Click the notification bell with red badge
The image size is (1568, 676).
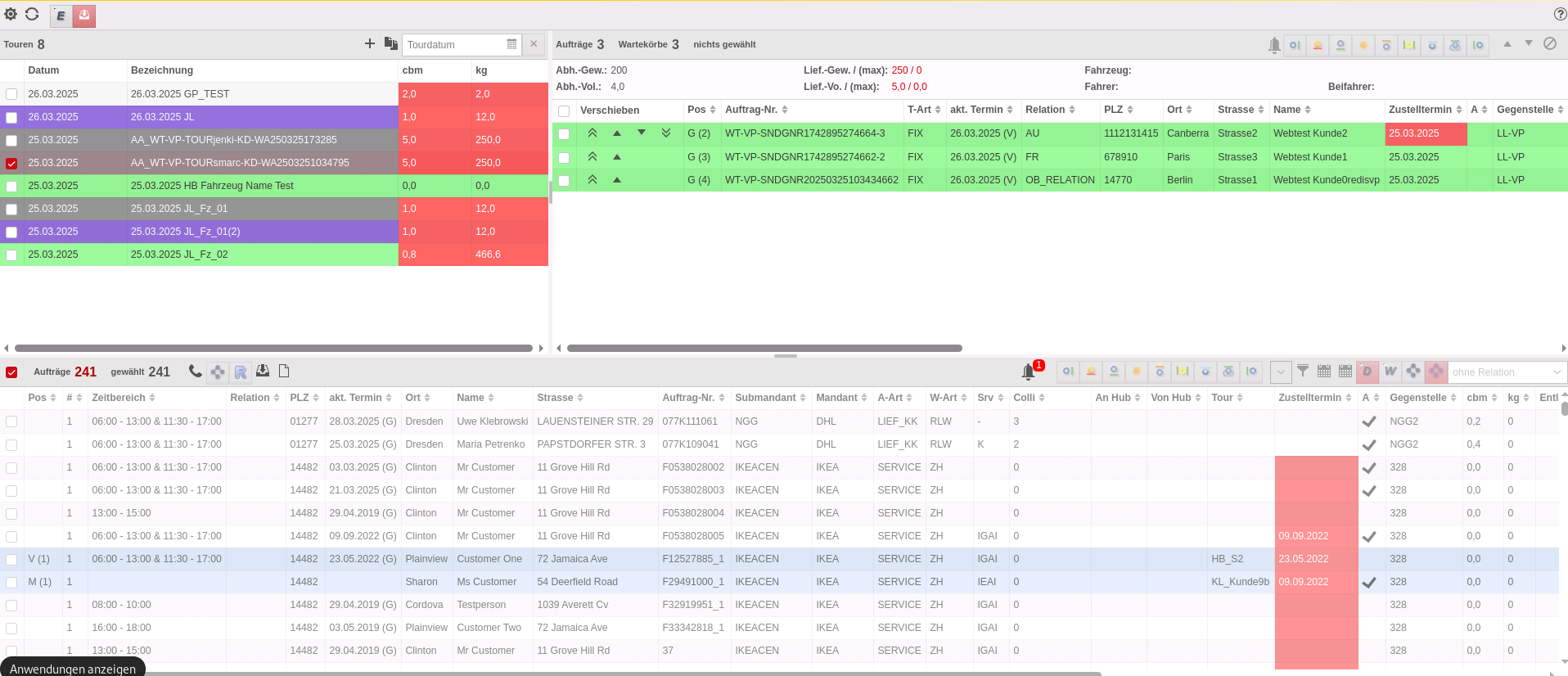tap(1030, 372)
